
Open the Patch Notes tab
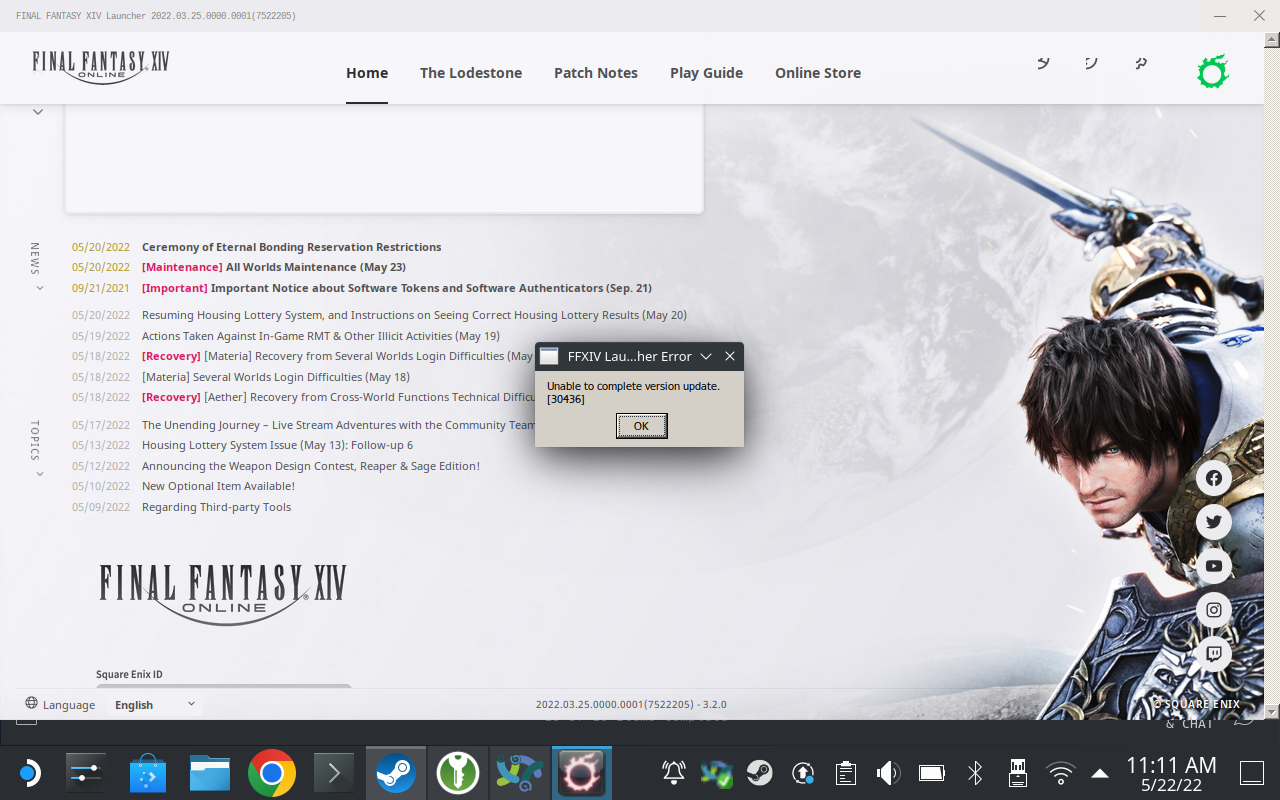coord(596,73)
